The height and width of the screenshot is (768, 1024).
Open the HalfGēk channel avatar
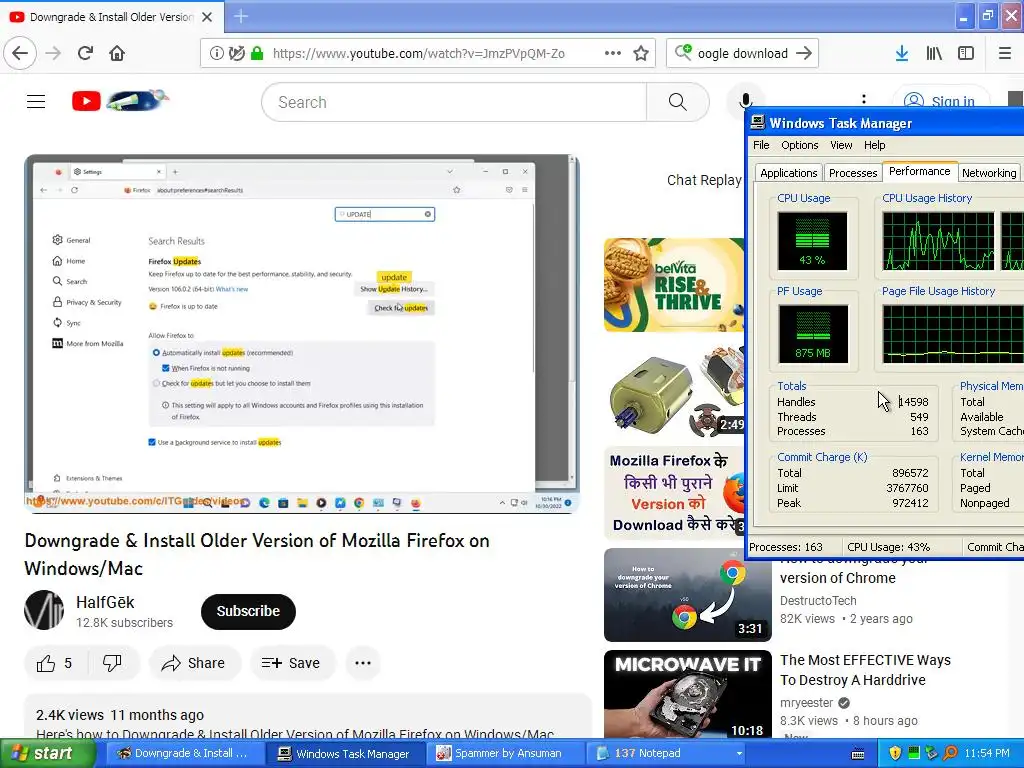[44, 611]
